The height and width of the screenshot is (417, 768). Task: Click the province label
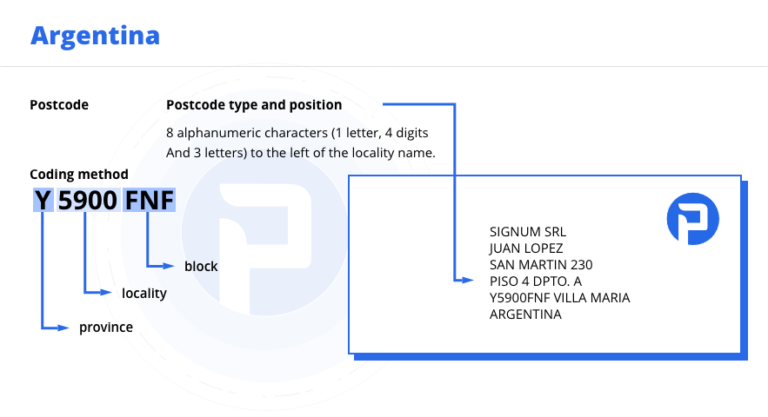point(106,326)
